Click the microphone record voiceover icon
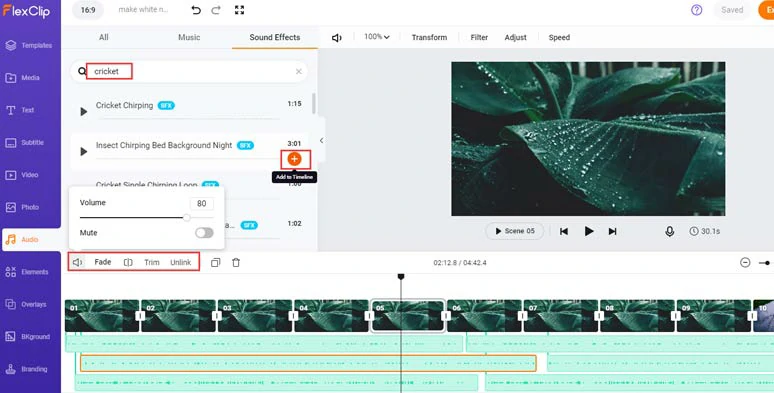Image resolution: width=774 pixels, height=393 pixels. point(669,231)
